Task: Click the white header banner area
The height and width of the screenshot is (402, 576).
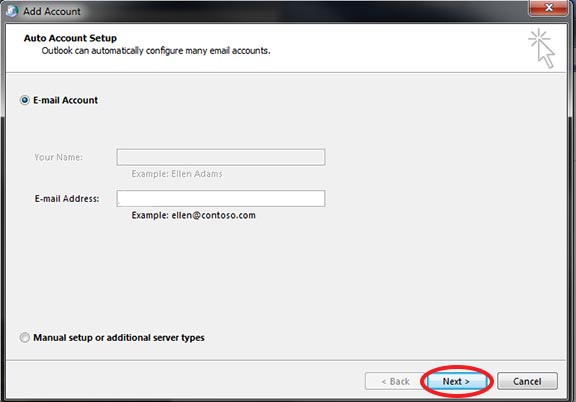Action: coord(286,48)
